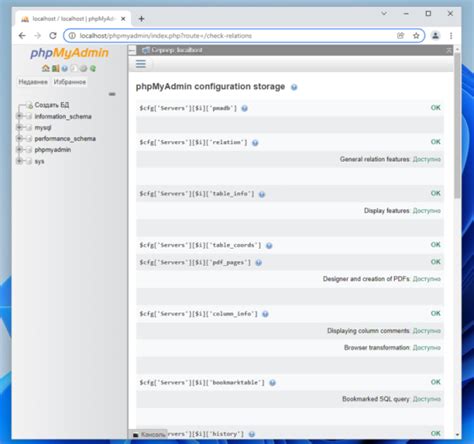Bookmark this page with the star icon

coord(416,36)
